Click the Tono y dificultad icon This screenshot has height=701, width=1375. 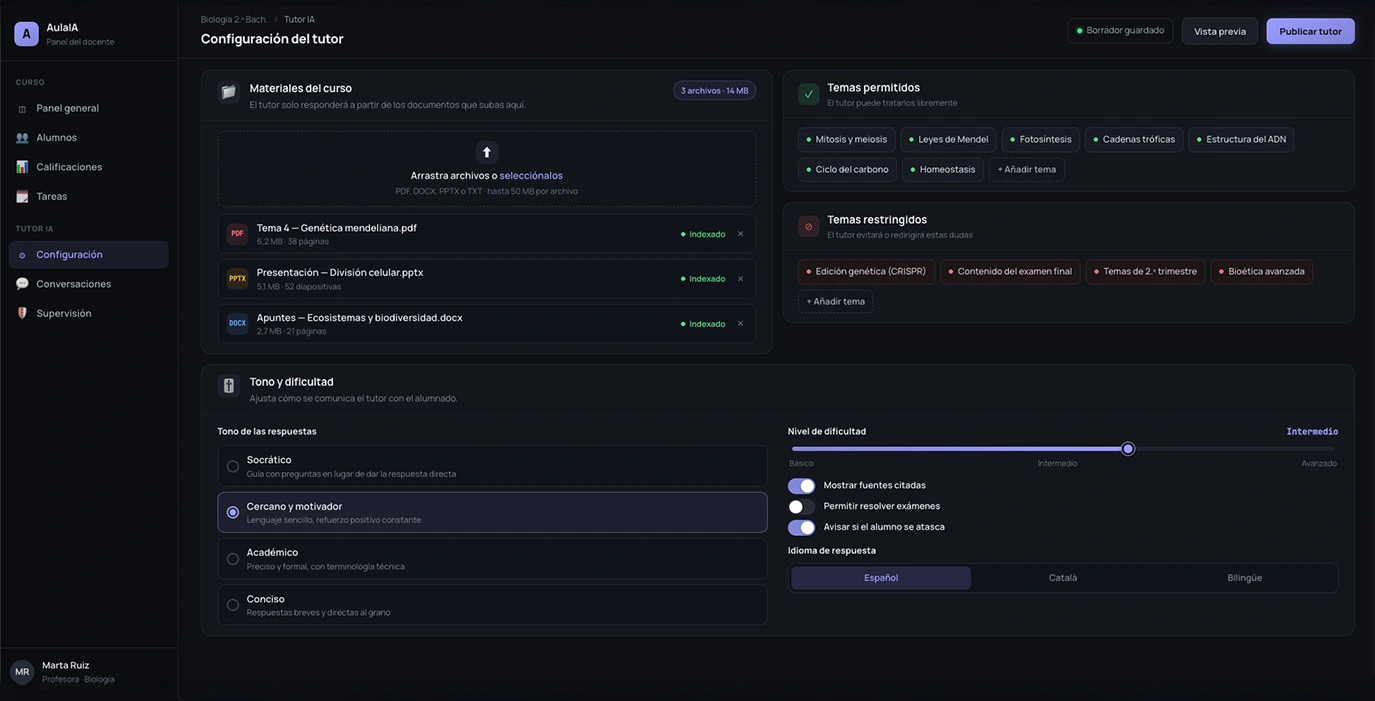pos(229,386)
